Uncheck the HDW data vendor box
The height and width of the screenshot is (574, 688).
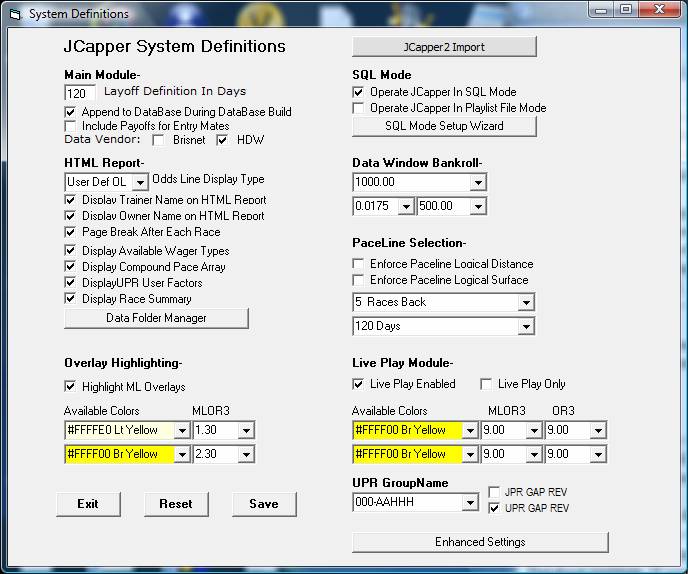(222, 140)
